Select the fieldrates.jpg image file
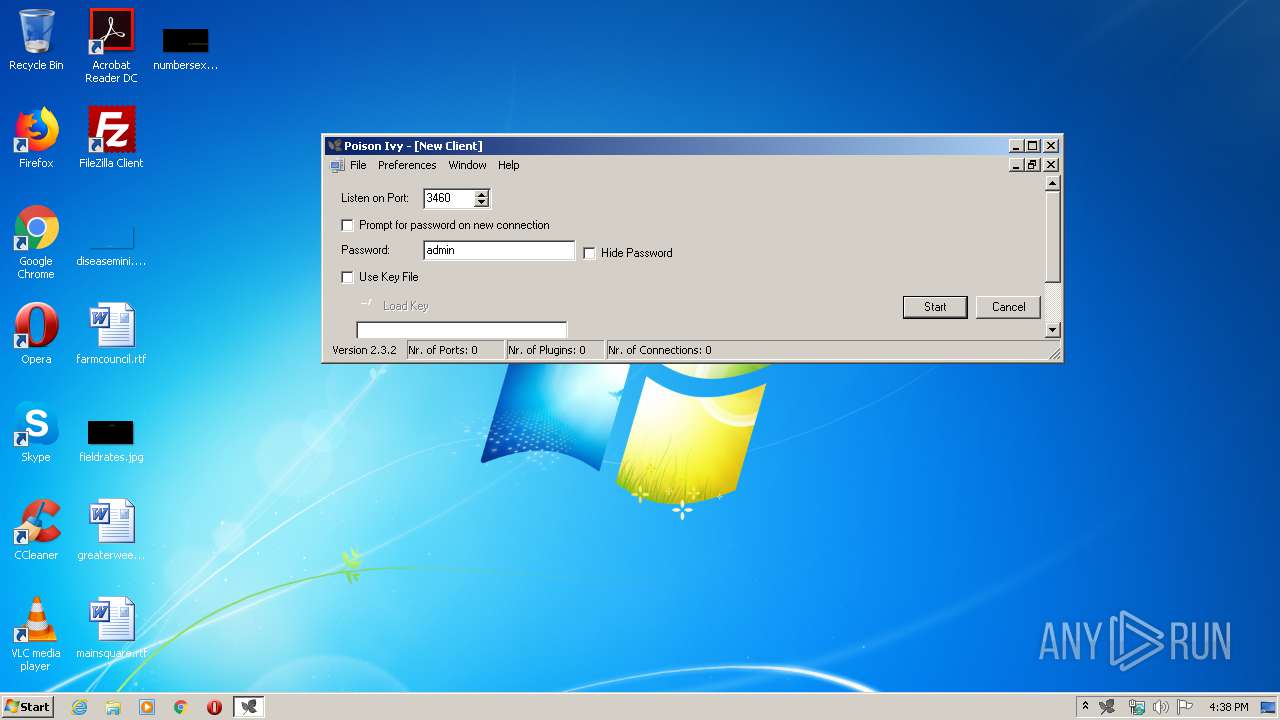 coord(111,440)
